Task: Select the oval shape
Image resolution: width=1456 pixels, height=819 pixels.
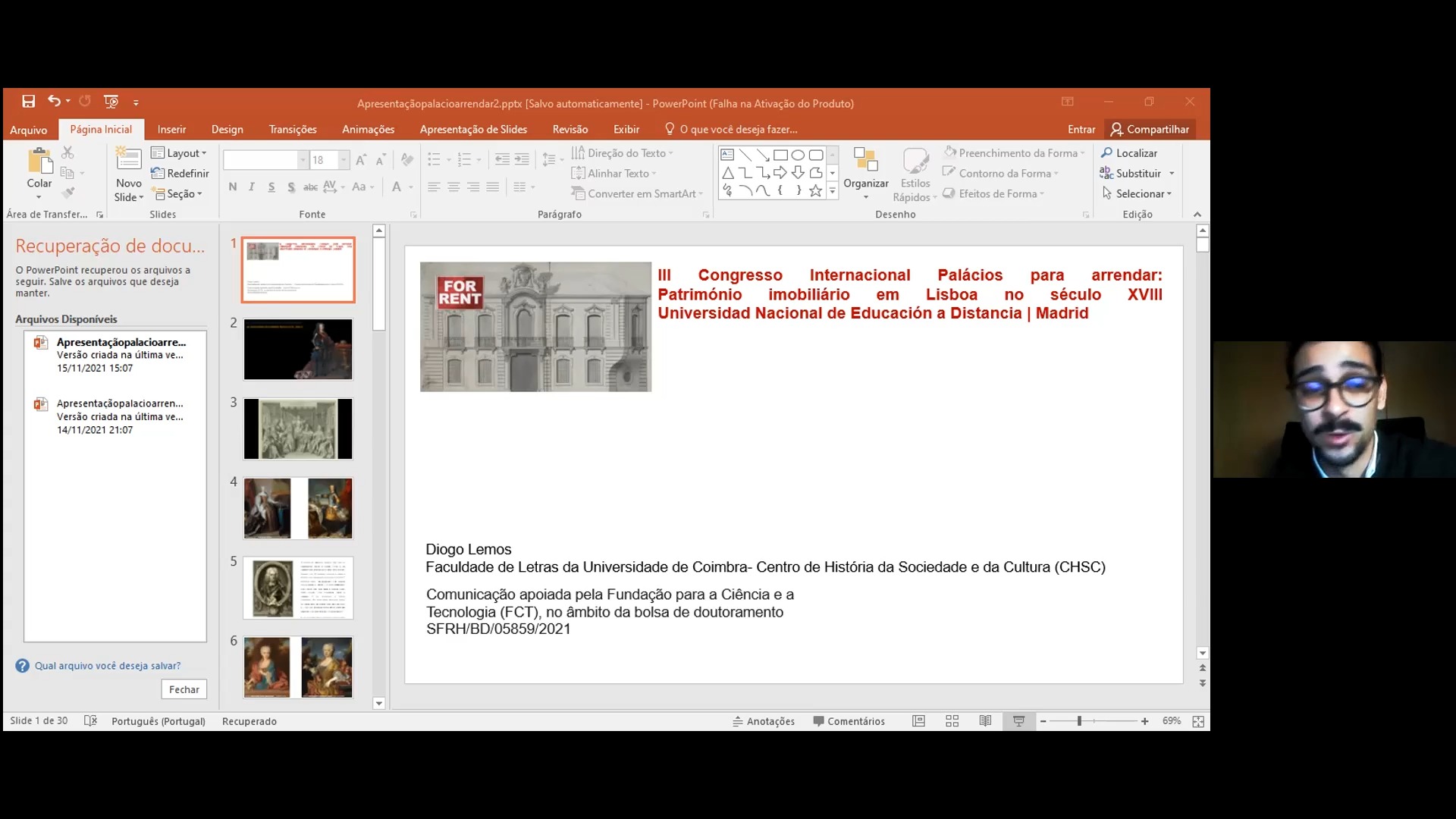Action: point(798,155)
